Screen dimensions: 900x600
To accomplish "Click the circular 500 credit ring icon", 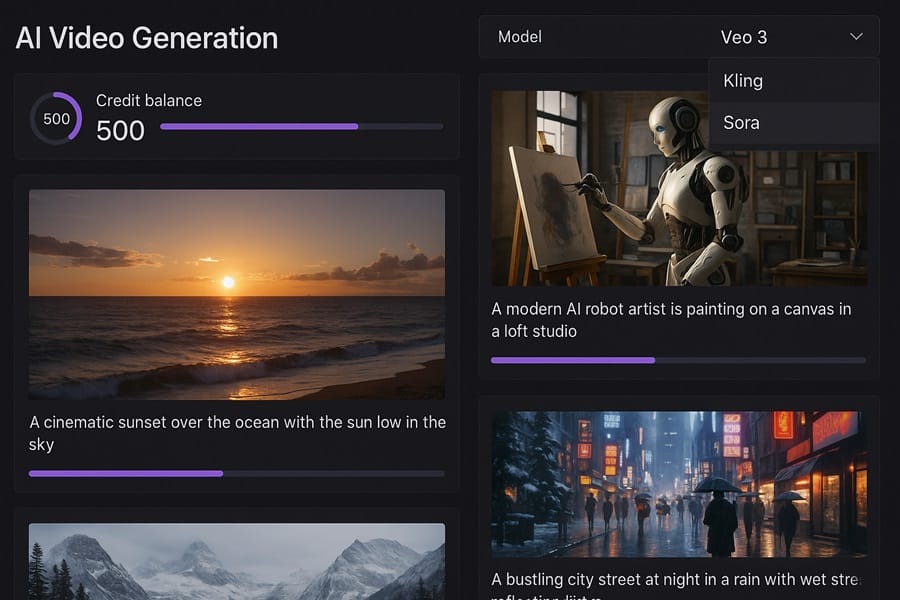I will pyautogui.click(x=56, y=119).
